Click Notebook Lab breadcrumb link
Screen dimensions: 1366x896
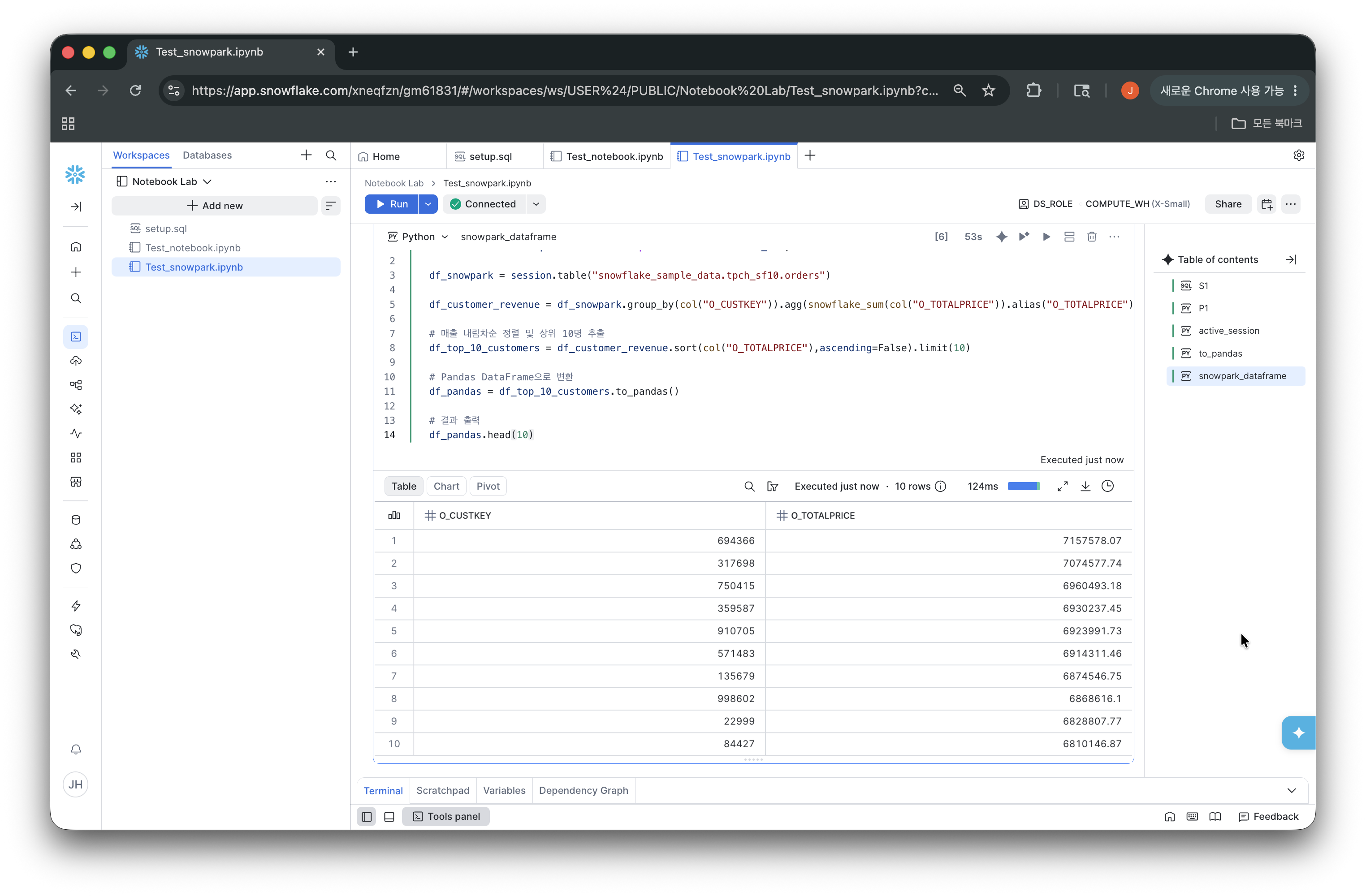(394, 184)
